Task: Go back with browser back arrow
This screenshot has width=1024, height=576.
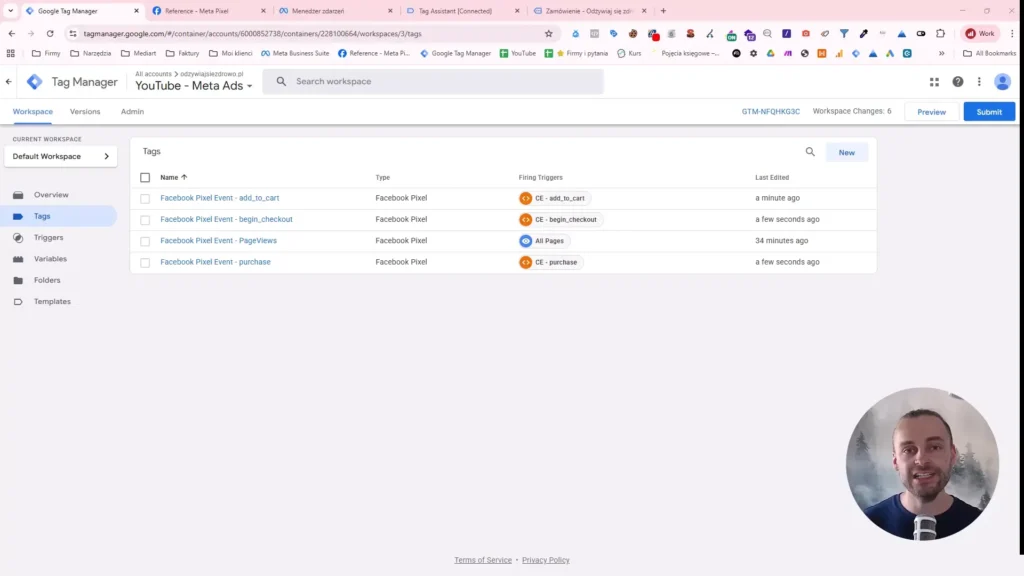Action: pyautogui.click(x=12, y=33)
